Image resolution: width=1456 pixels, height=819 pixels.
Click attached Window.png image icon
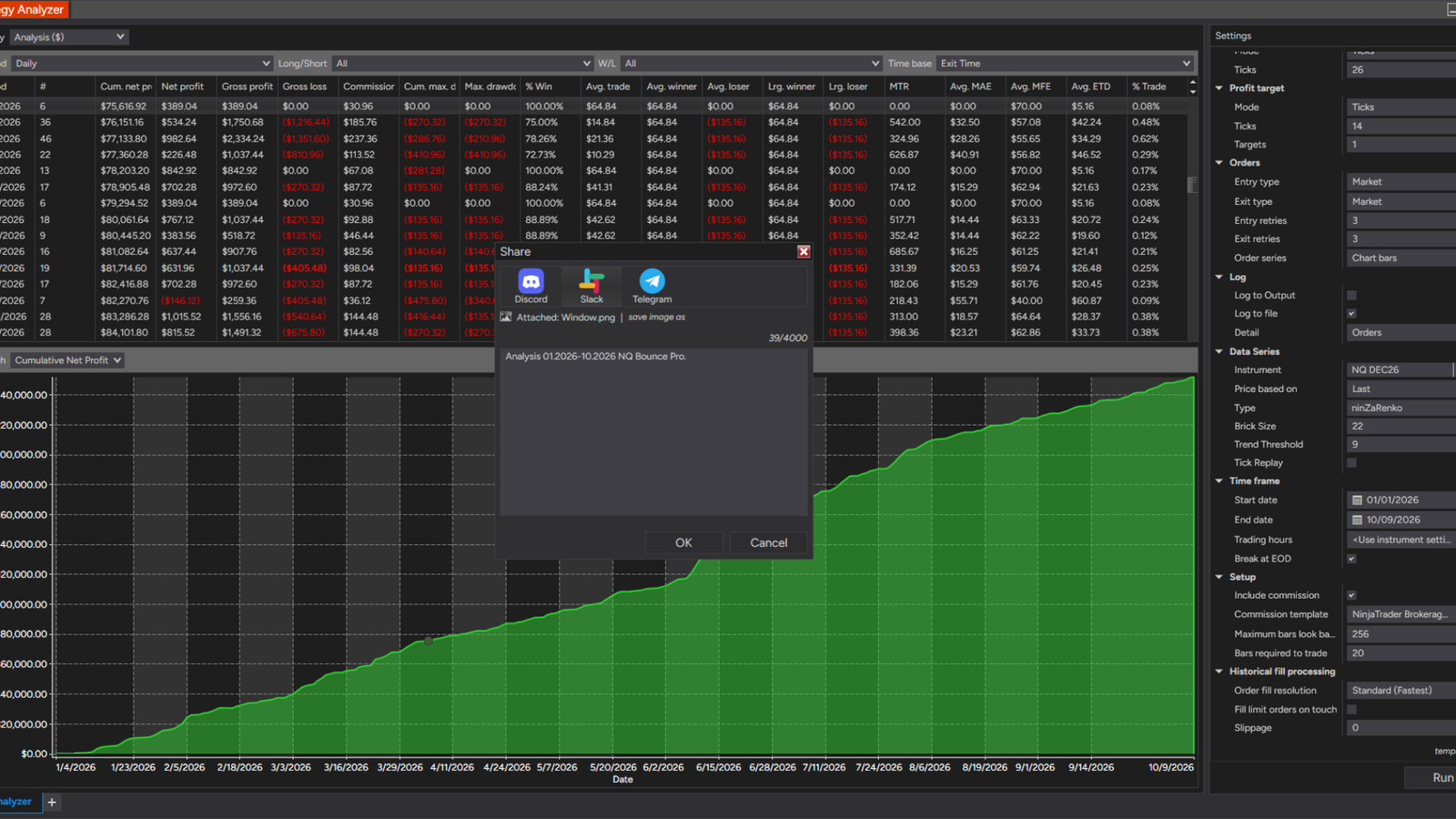[x=506, y=318]
